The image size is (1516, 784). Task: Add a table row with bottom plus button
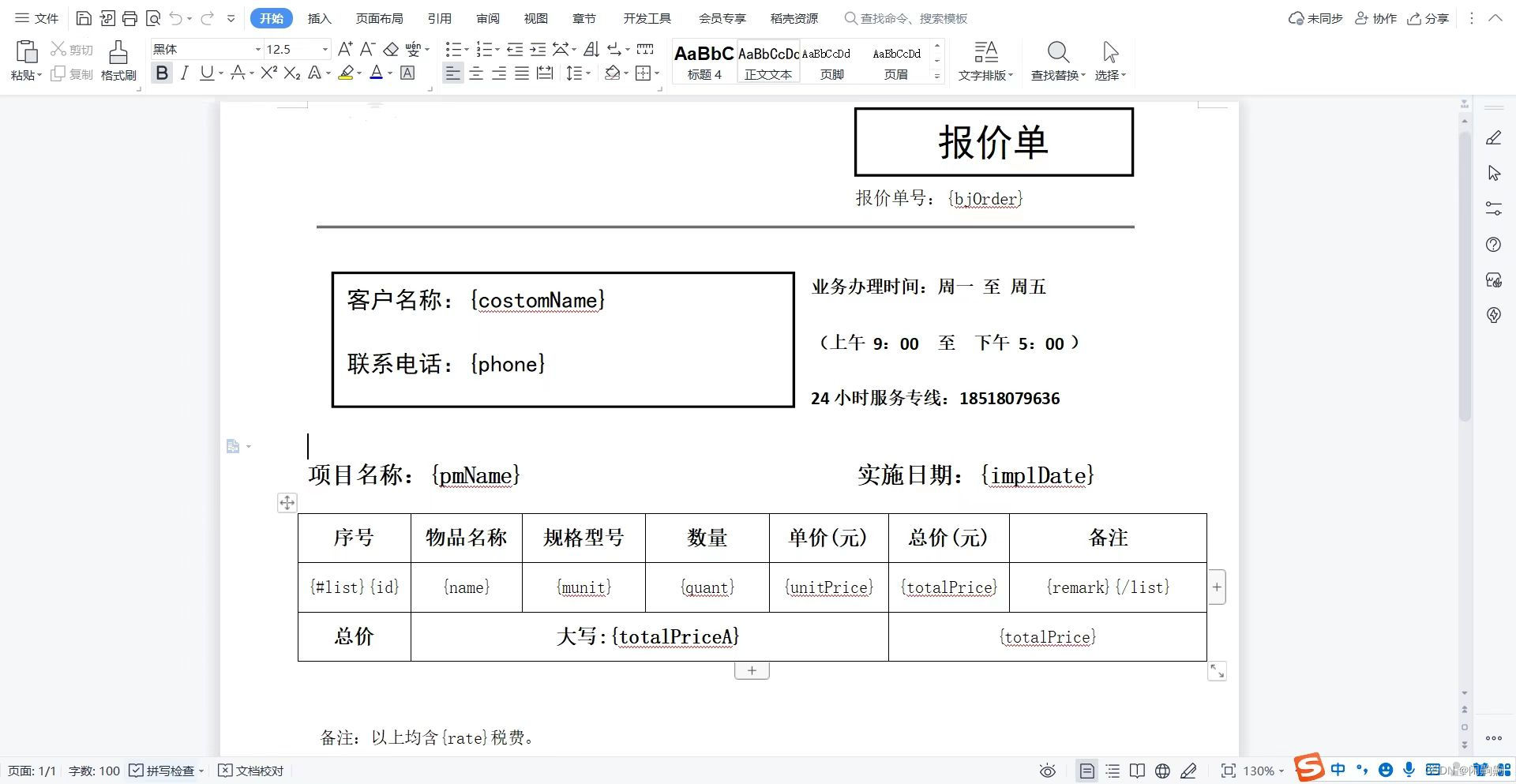pyautogui.click(x=752, y=670)
